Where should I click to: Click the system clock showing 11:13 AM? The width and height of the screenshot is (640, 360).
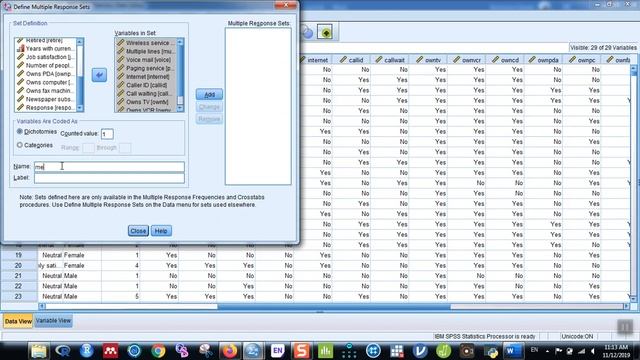[616, 351]
